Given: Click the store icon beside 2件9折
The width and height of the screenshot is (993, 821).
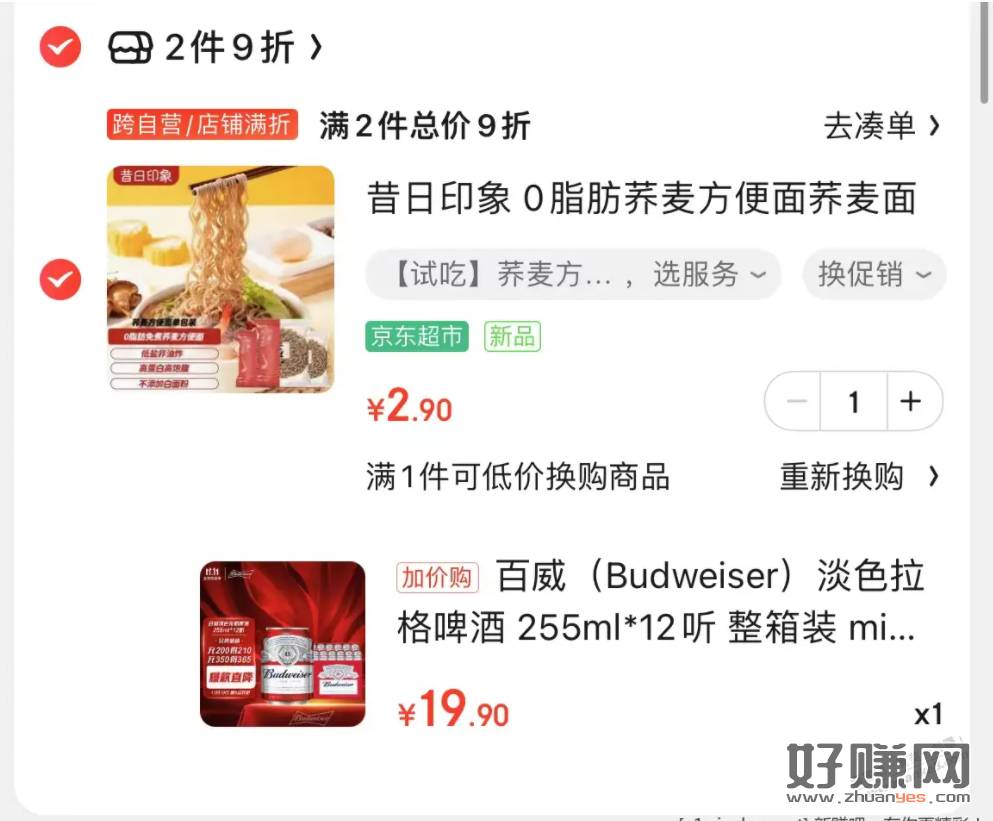Looking at the screenshot, I should (x=130, y=48).
